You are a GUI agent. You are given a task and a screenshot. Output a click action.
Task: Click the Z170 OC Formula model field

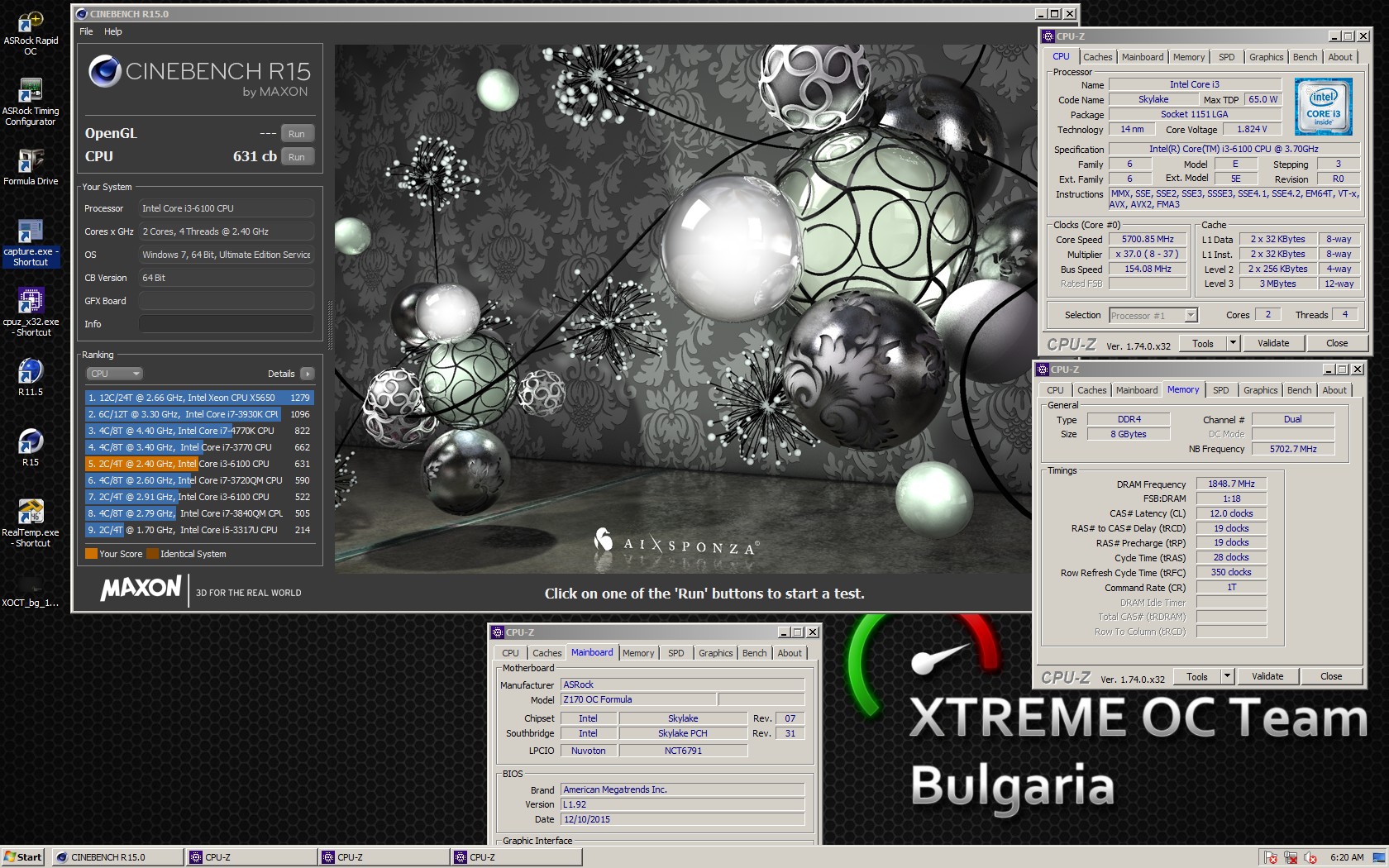point(638,700)
